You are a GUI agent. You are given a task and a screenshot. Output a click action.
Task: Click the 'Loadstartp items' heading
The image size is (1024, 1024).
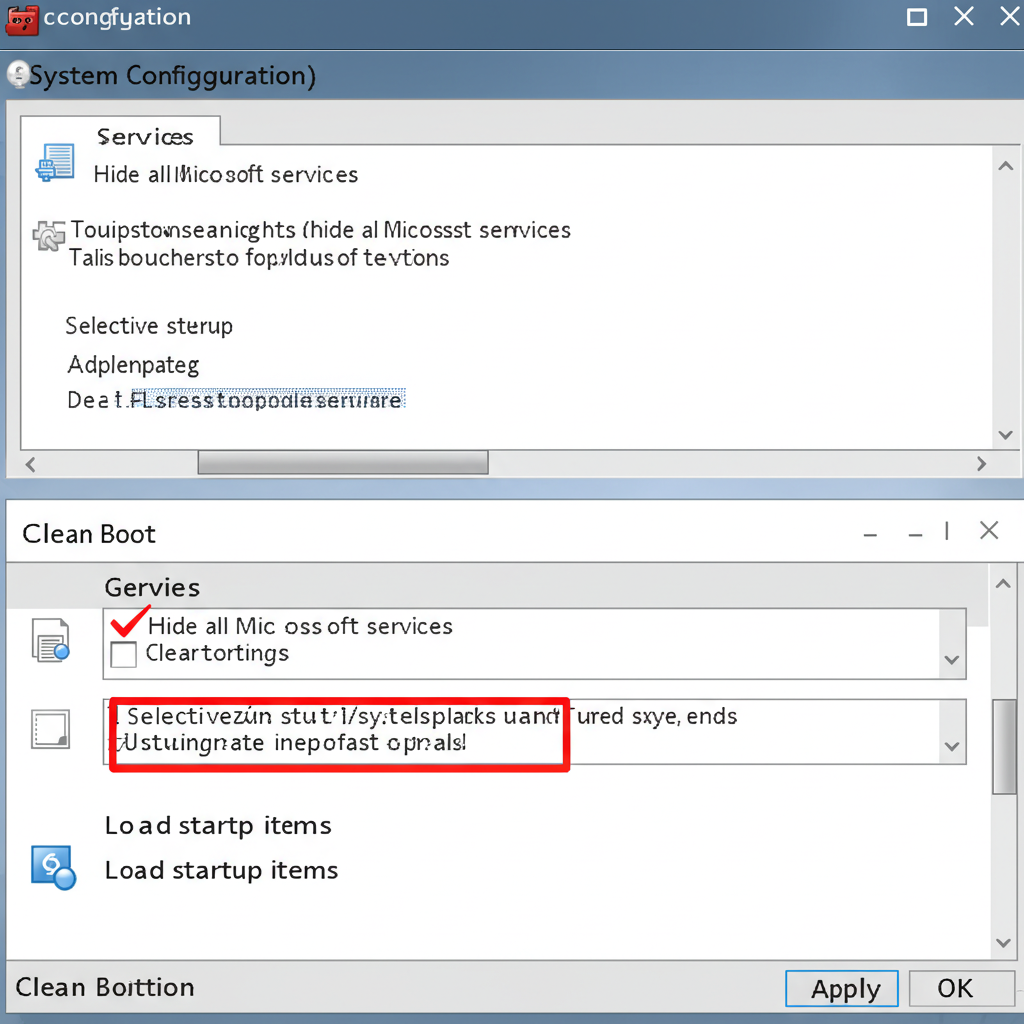coord(218,826)
